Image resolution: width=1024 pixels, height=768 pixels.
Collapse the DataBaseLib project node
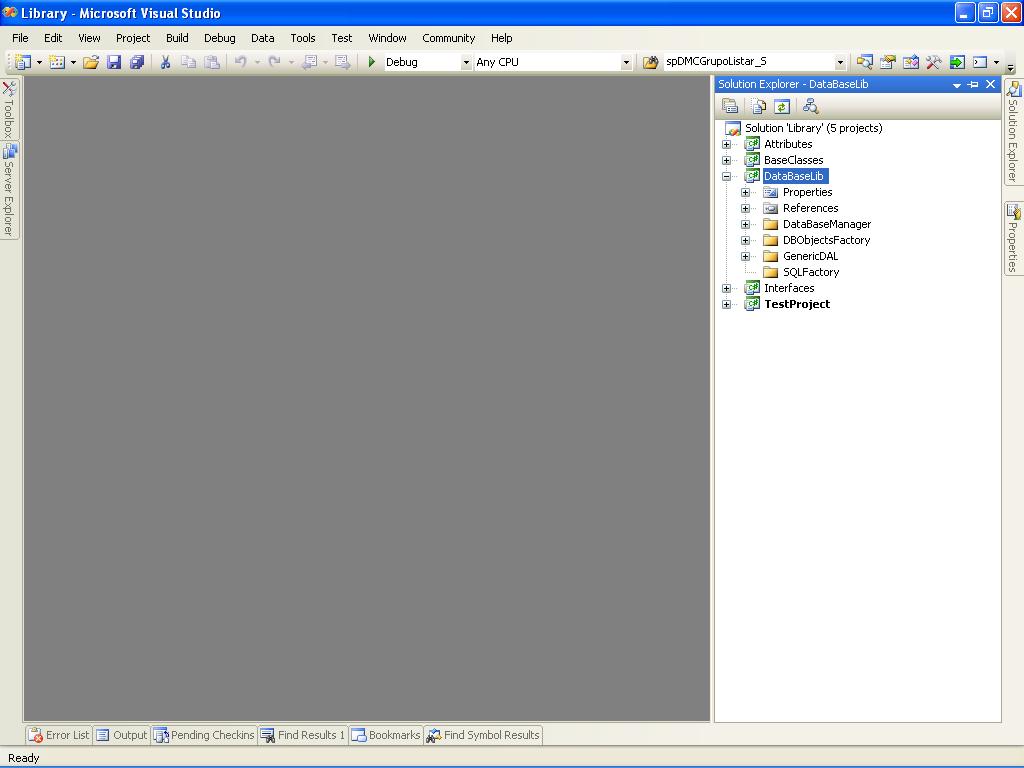click(x=727, y=176)
